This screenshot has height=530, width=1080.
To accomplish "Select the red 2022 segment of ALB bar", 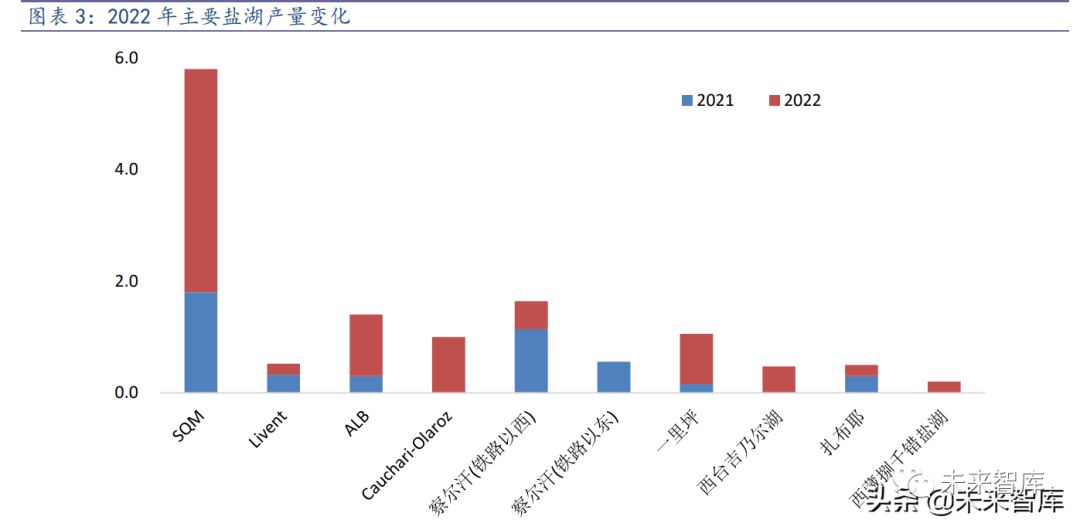I will tap(366, 345).
